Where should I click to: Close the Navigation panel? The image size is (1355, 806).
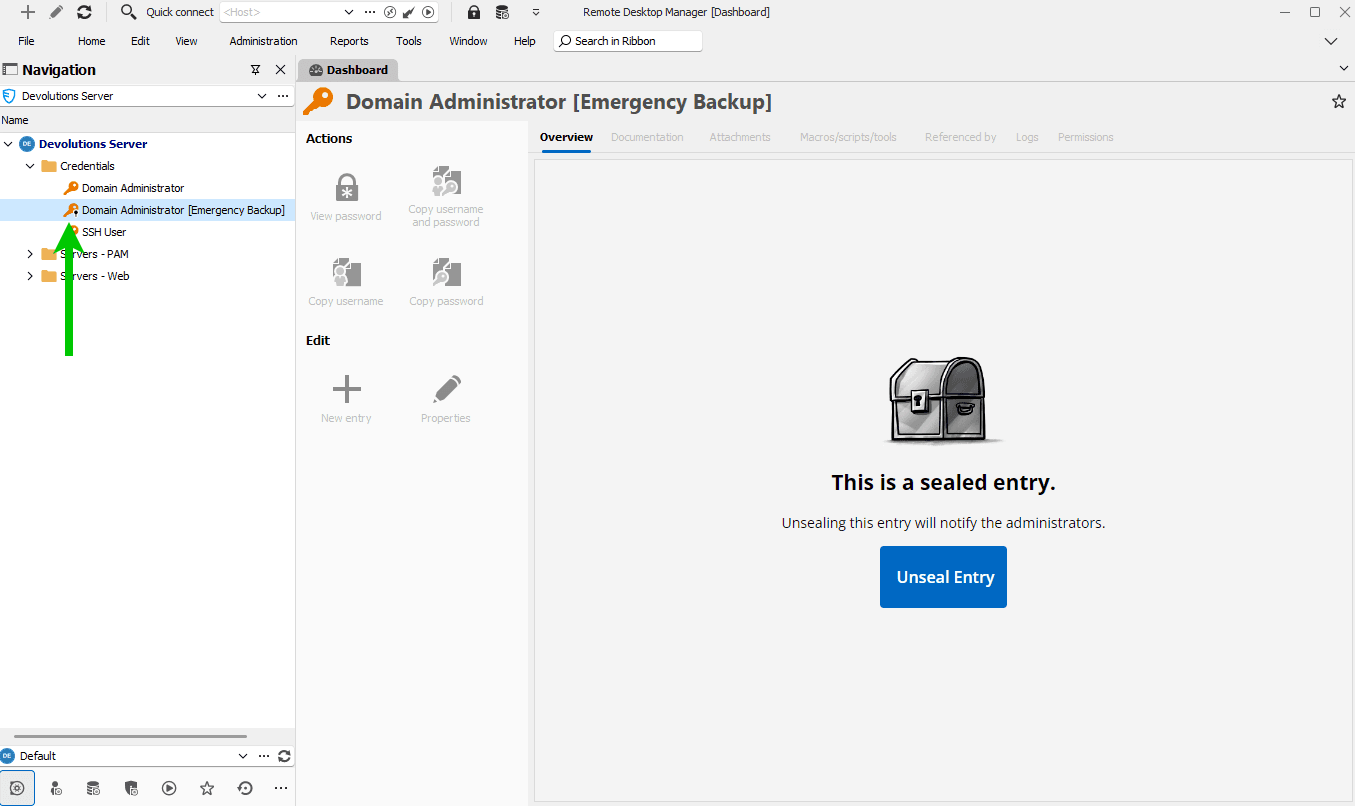pos(280,70)
